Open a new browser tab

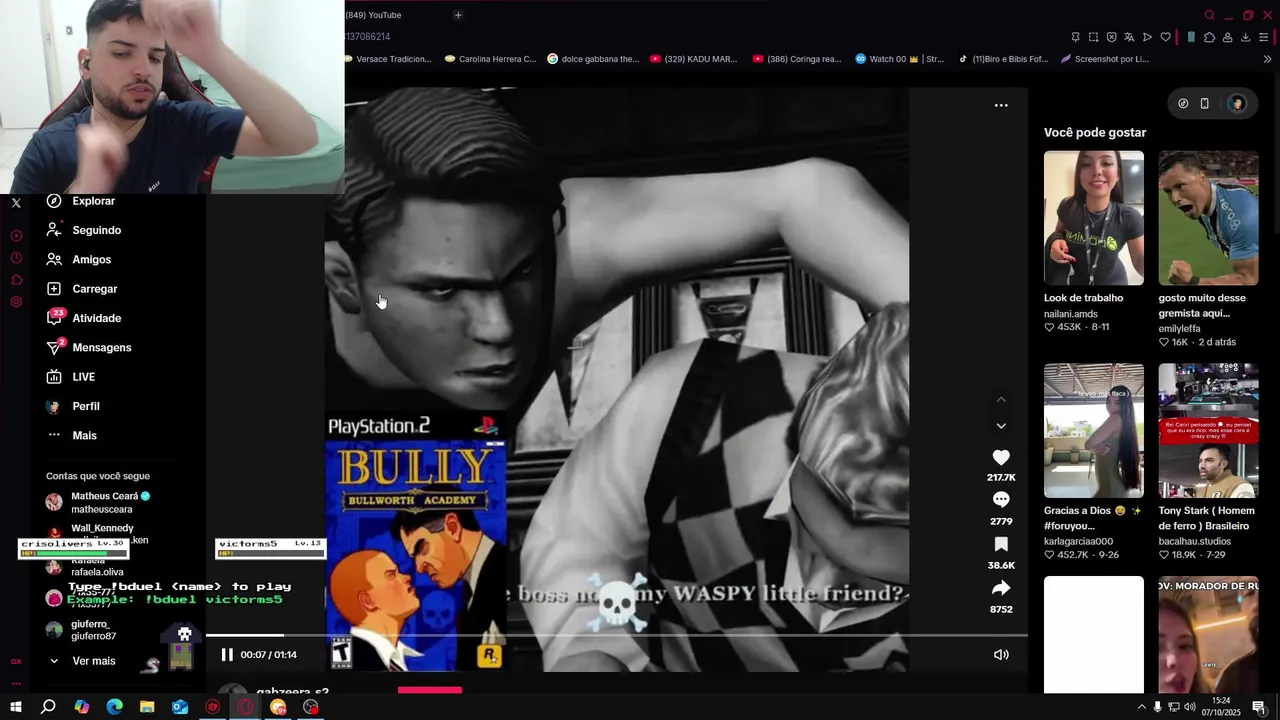(458, 15)
